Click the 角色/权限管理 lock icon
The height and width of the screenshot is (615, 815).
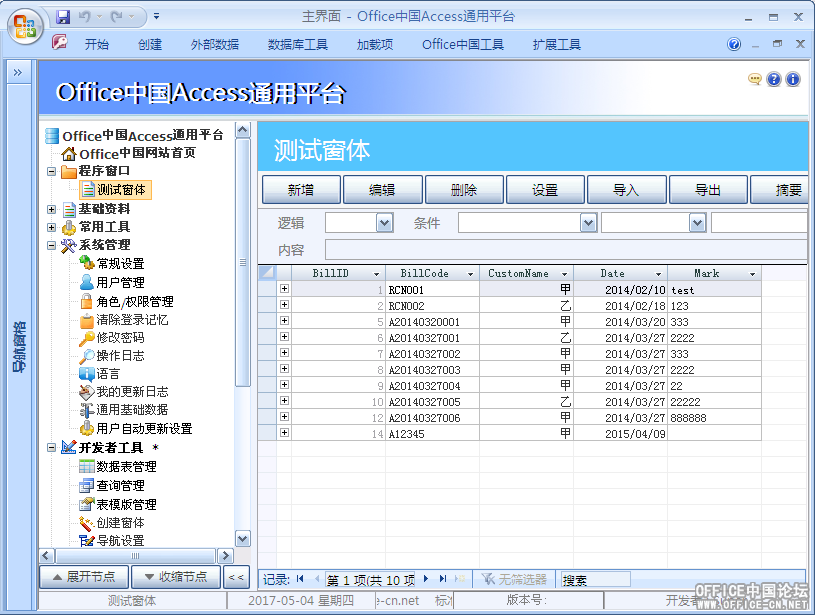coord(87,301)
